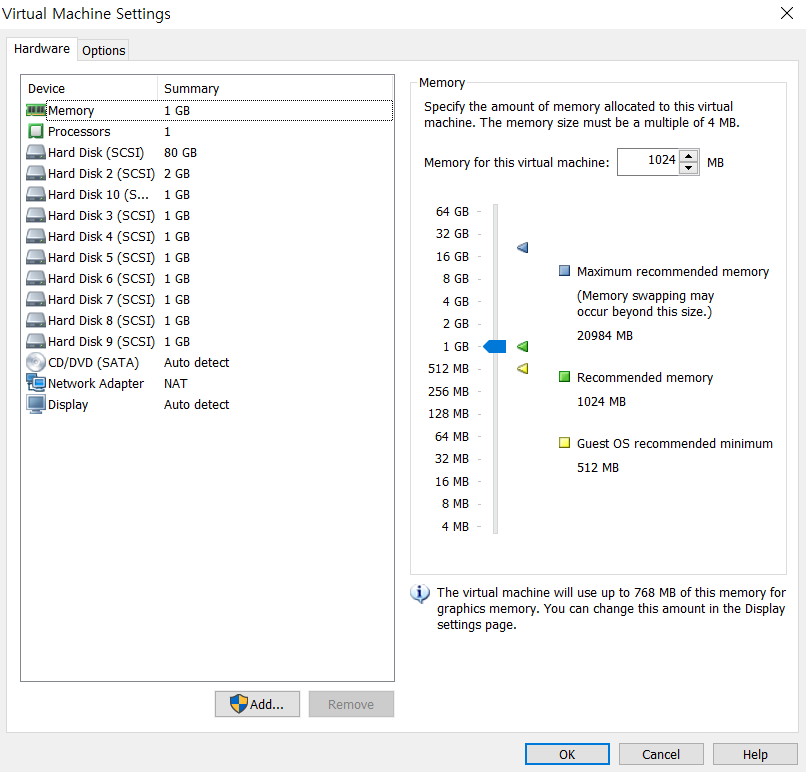Image resolution: width=806 pixels, height=772 pixels.
Task: Click the green Recommended memory legend square
Action: (x=564, y=377)
